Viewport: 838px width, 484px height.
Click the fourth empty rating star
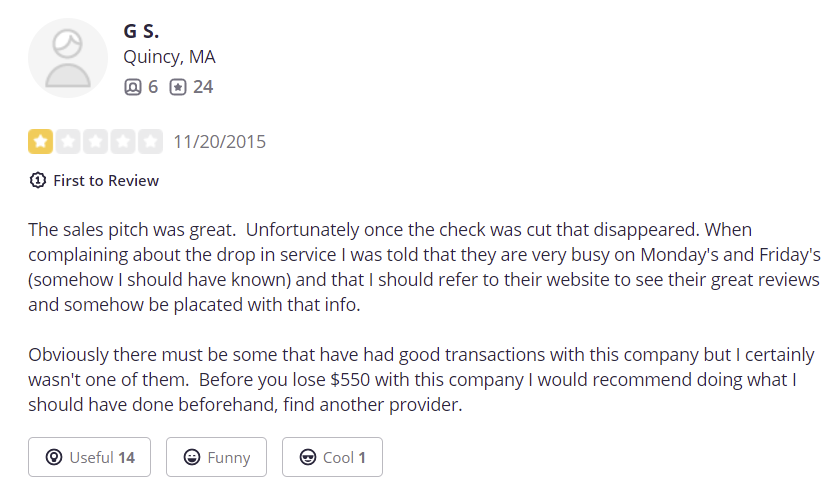click(x=122, y=142)
